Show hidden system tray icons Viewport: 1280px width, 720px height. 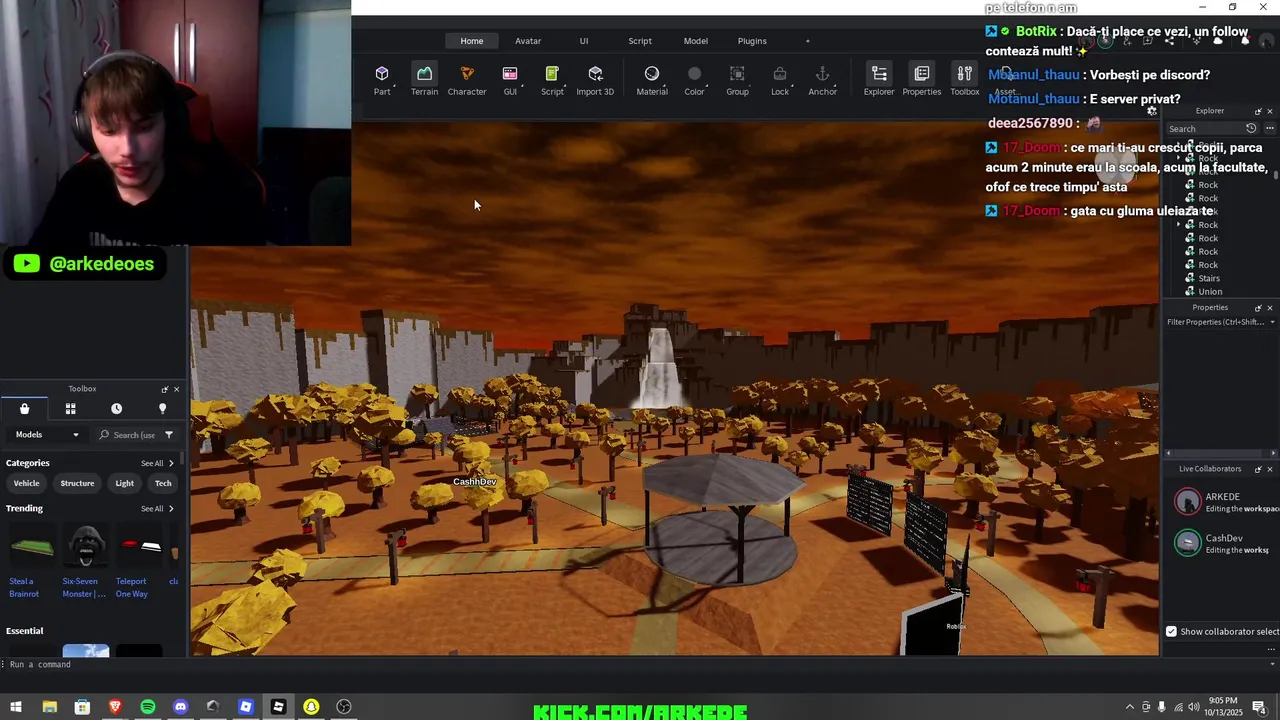pyautogui.click(x=1130, y=707)
